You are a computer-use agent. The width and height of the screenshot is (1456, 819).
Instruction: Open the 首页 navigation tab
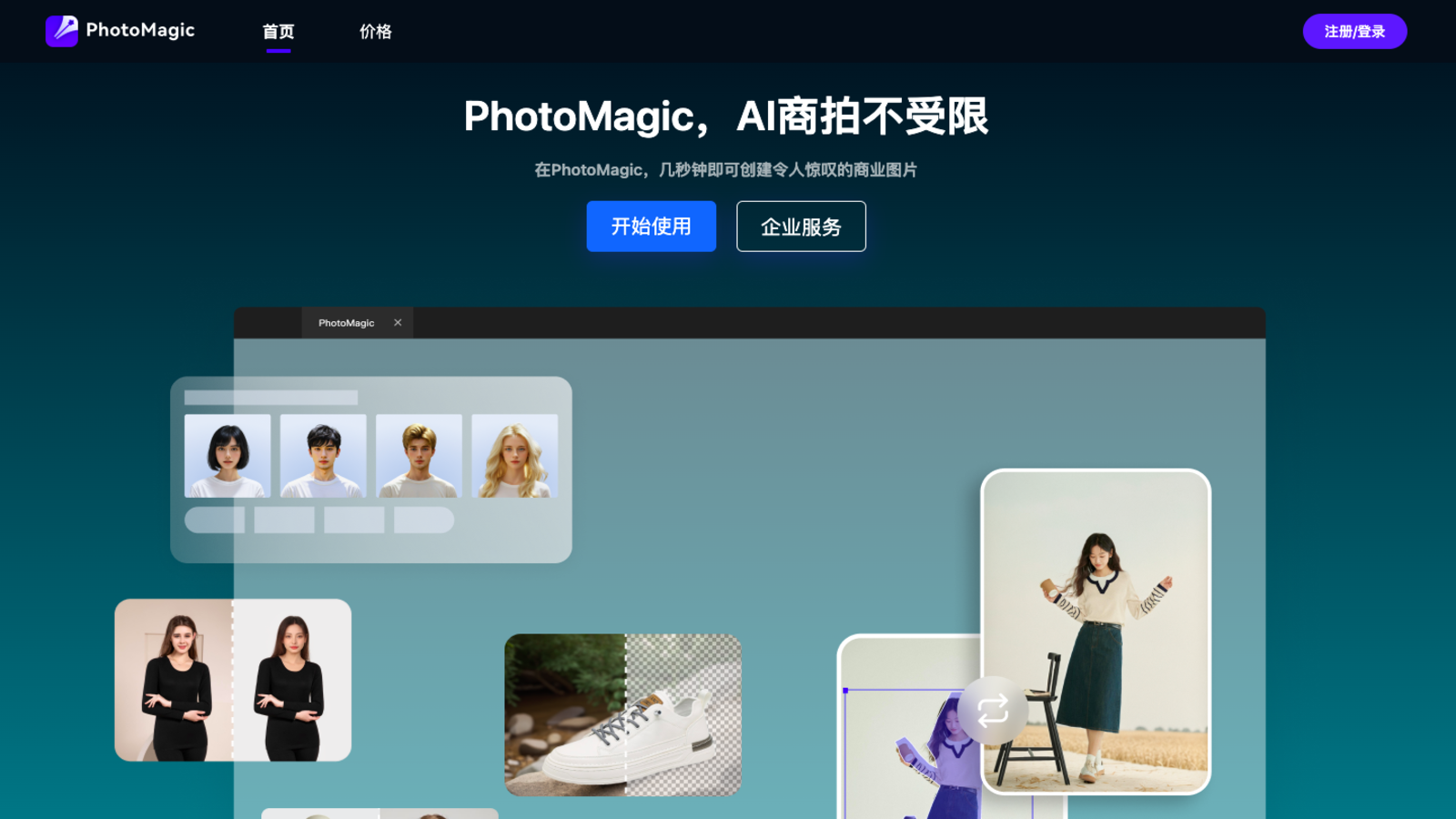278,32
